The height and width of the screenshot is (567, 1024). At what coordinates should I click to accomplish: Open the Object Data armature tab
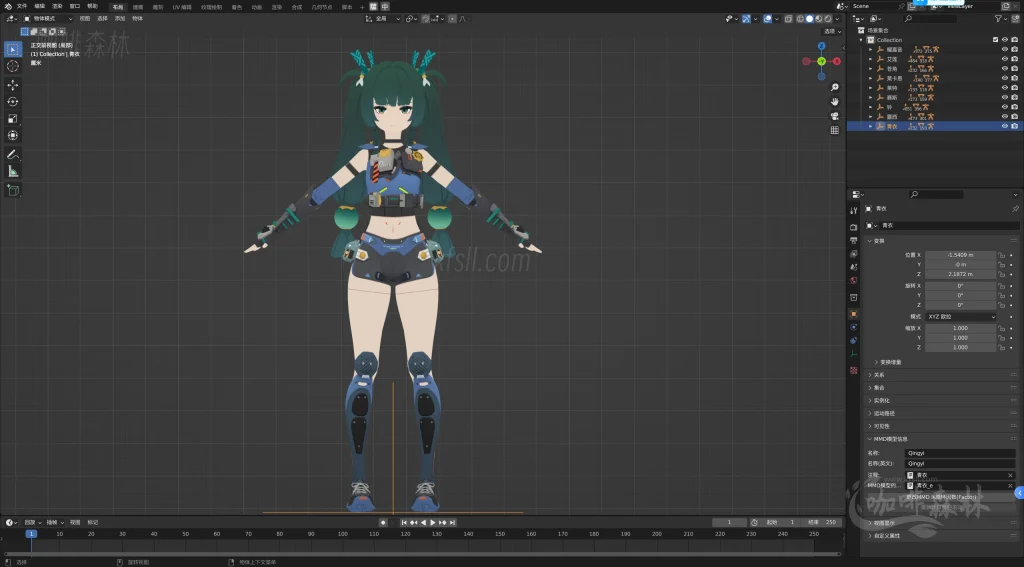point(854,354)
